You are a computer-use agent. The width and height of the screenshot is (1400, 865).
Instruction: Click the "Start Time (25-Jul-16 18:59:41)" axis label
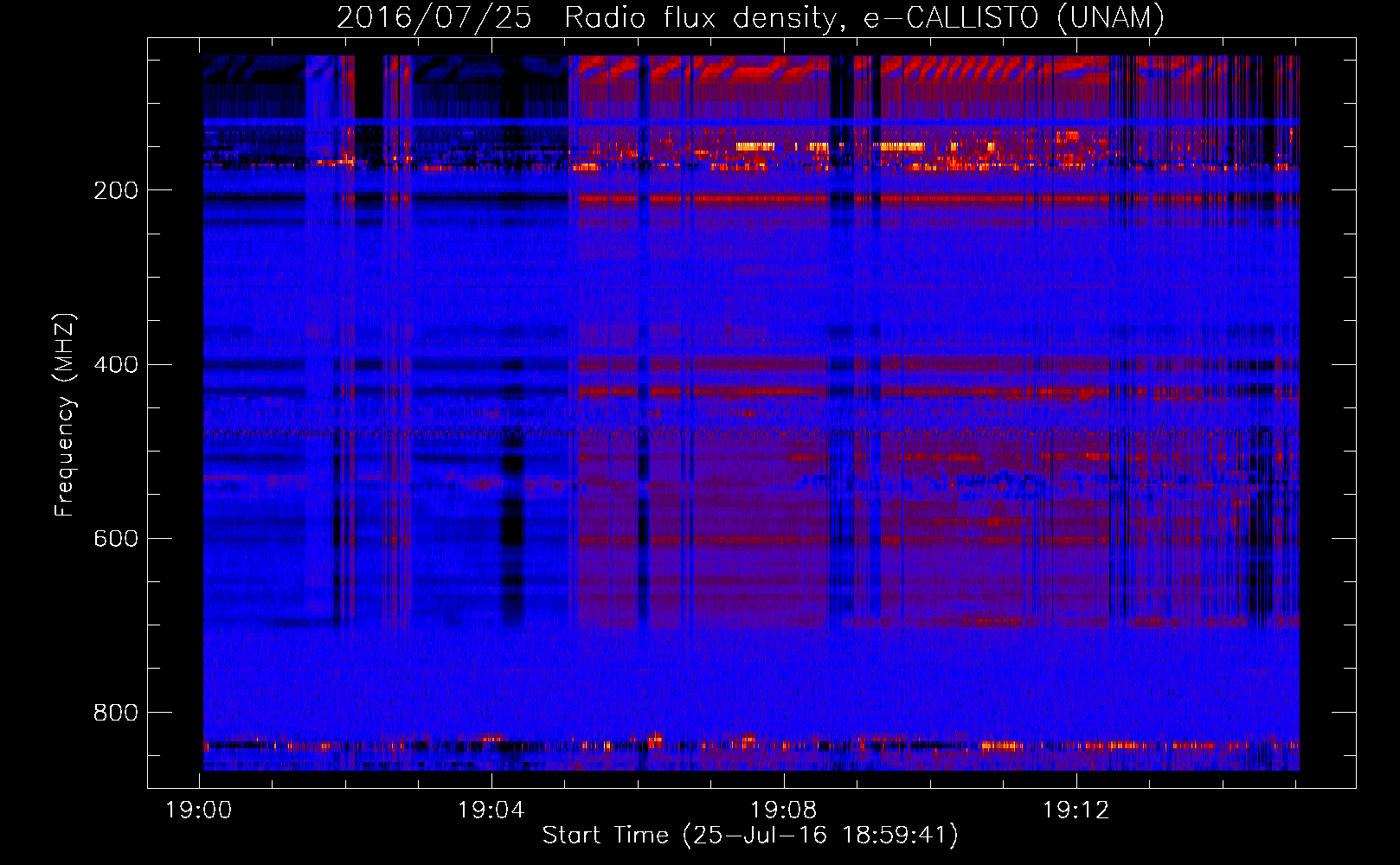(x=751, y=836)
